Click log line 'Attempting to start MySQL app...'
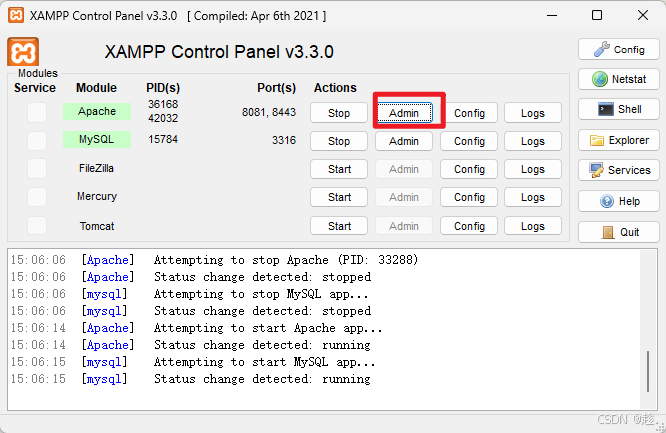This screenshot has height=433, width=666. [264, 362]
